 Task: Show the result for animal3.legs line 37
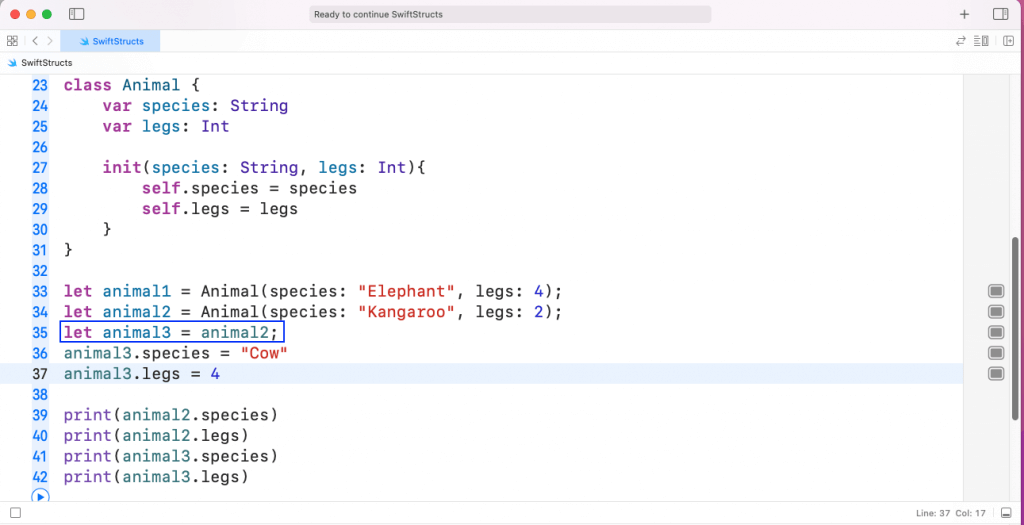tap(995, 374)
